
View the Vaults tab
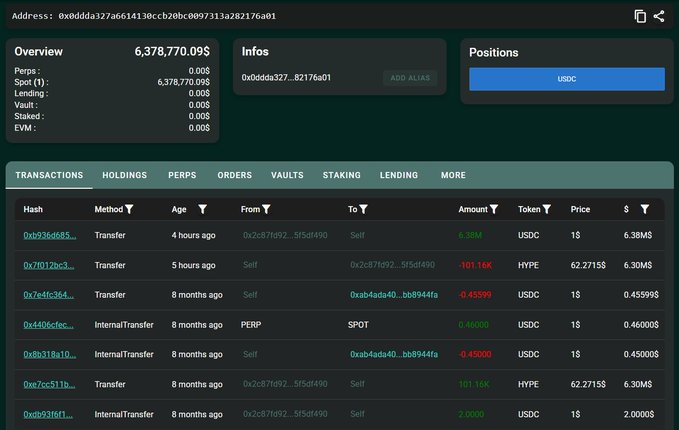coord(287,175)
